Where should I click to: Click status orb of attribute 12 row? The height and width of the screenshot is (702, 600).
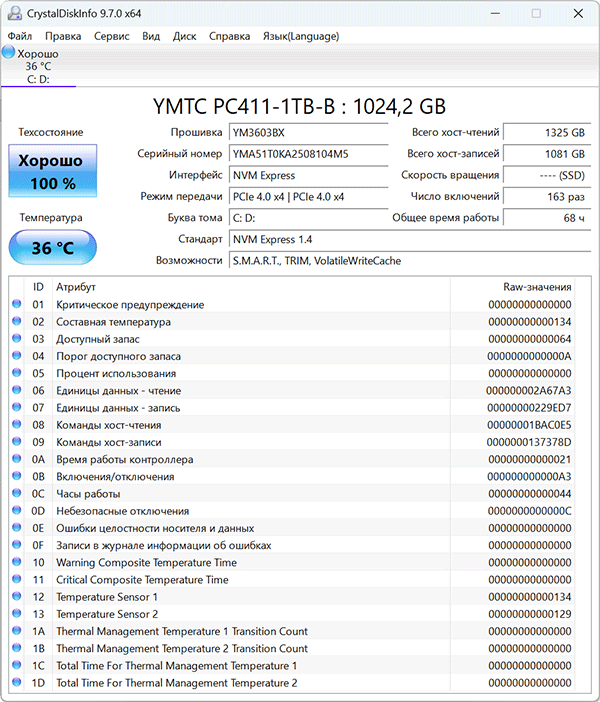17,596
